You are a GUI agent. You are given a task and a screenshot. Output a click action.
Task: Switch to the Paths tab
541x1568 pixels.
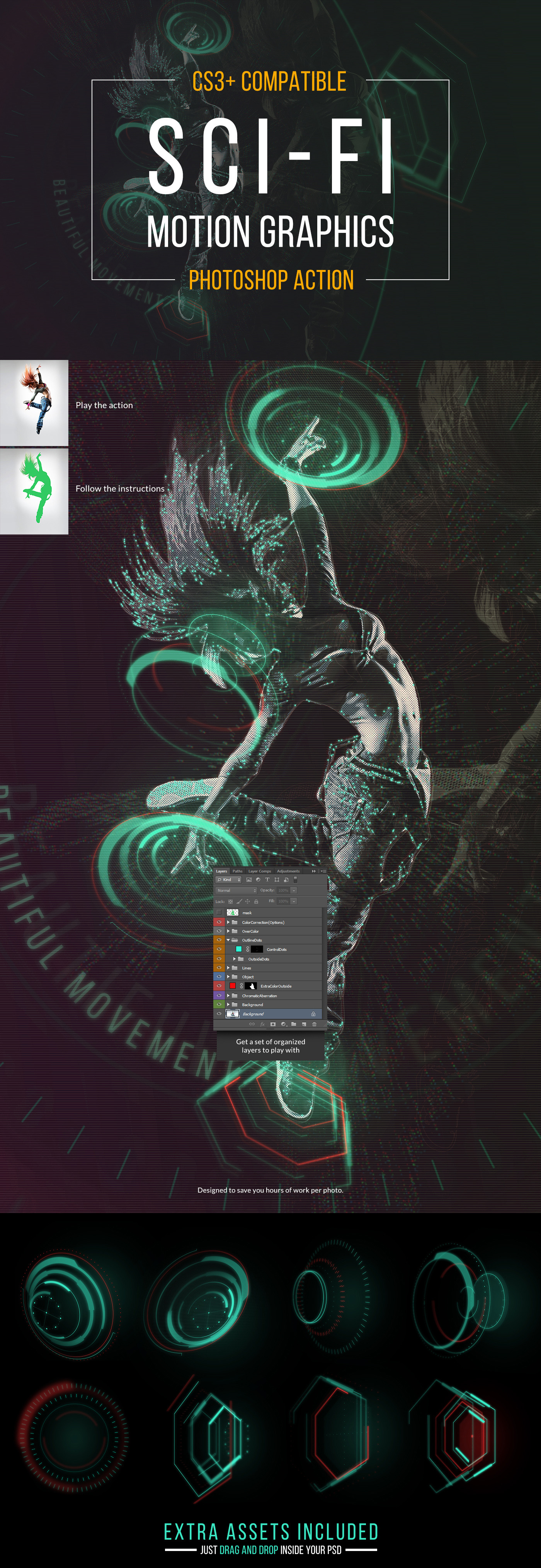[x=237, y=871]
